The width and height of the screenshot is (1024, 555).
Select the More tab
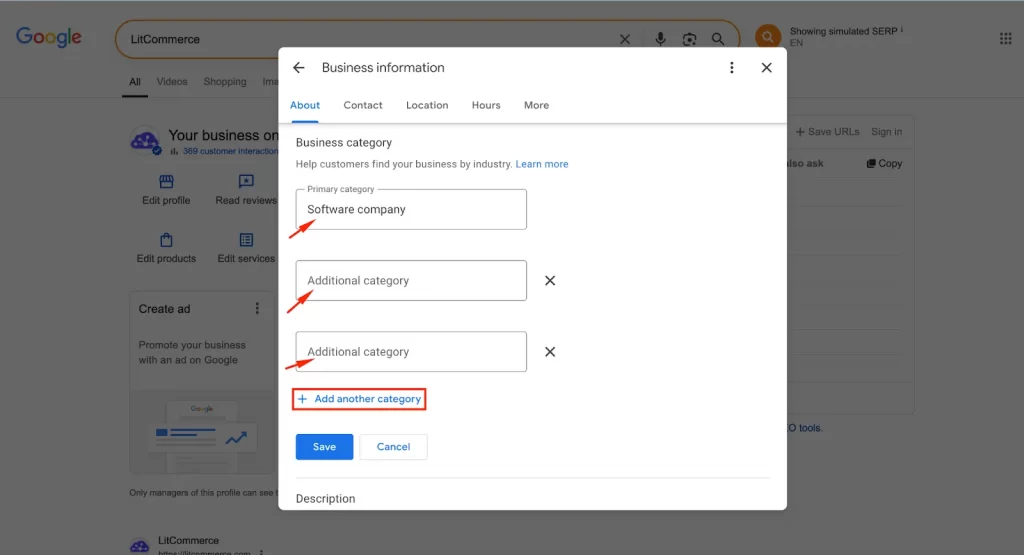tap(536, 105)
